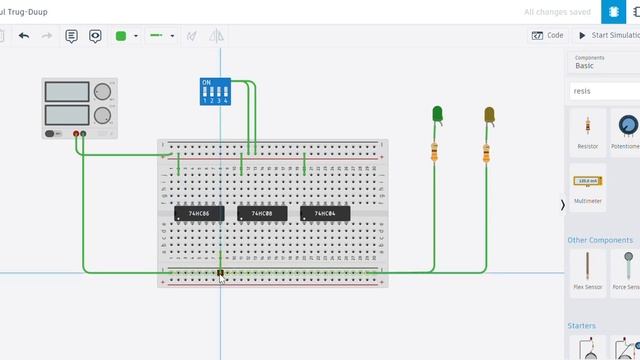The width and height of the screenshot is (640, 360).
Task: Click the component search field containing resis
Action: coord(605,91)
